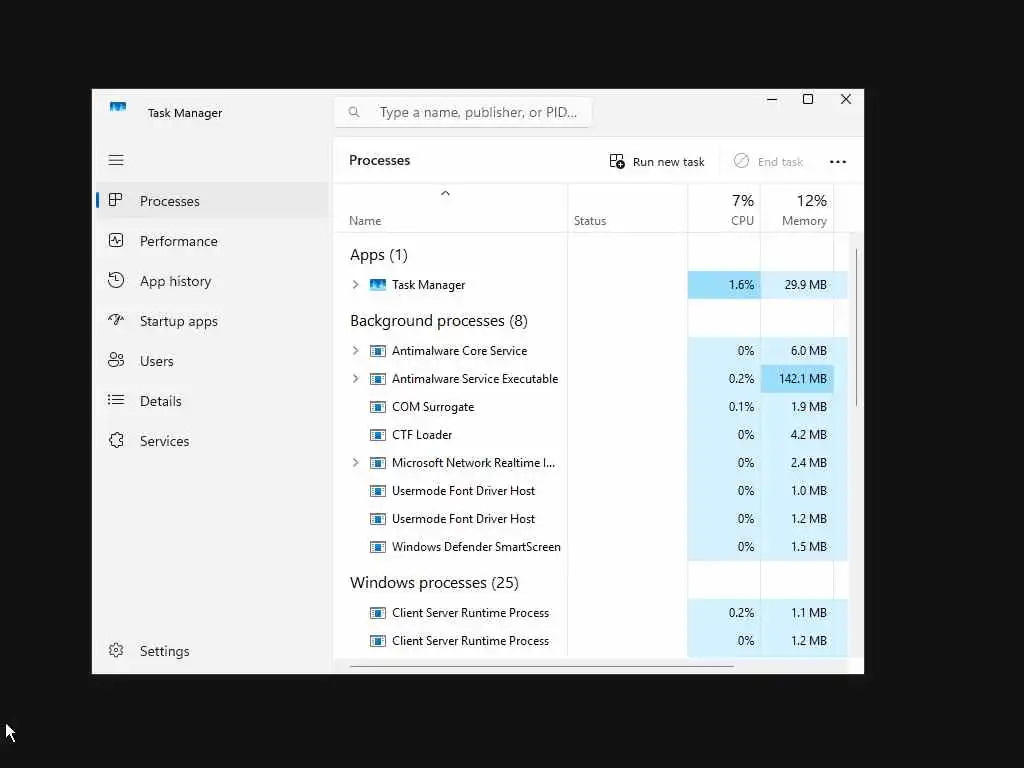Click the Antimalware Service Executable icon
The height and width of the screenshot is (768, 1024).
[378, 379]
